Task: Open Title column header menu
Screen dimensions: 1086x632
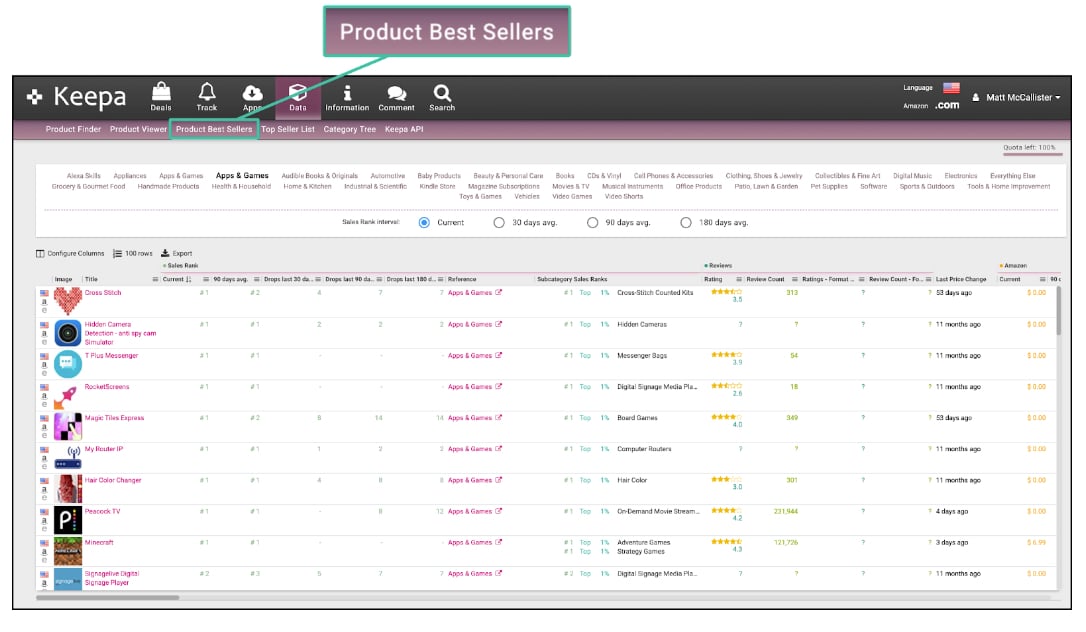Action: (x=155, y=280)
